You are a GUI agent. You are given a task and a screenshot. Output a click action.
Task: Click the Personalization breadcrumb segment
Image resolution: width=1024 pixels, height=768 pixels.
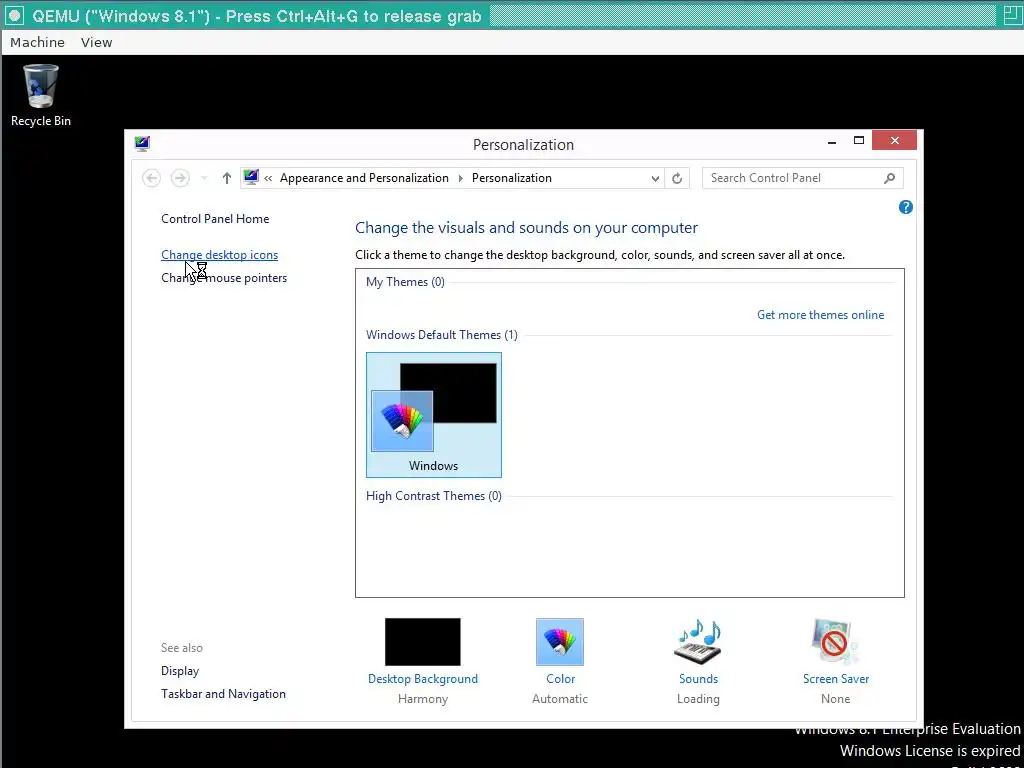click(x=511, y=178)
